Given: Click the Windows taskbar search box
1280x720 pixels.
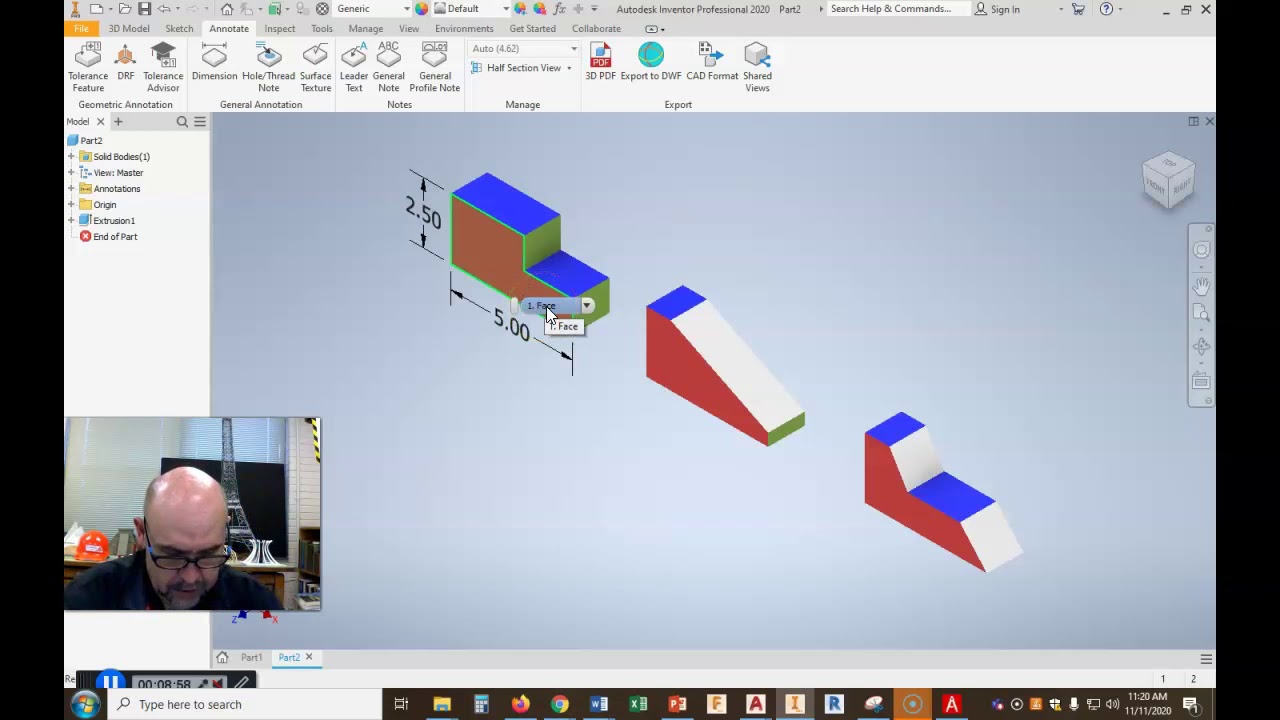Looking at the screenshot, I should pyautogui.click(x=246, y=704).
